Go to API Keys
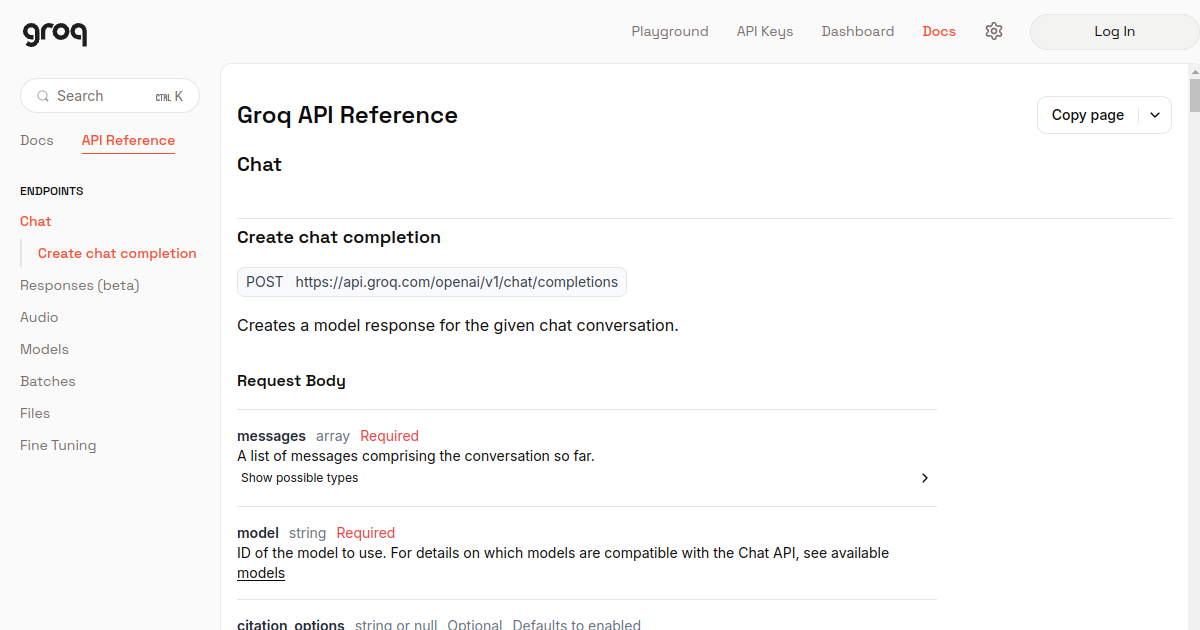This screenshot has height=630, width=1200. point(765,31)
